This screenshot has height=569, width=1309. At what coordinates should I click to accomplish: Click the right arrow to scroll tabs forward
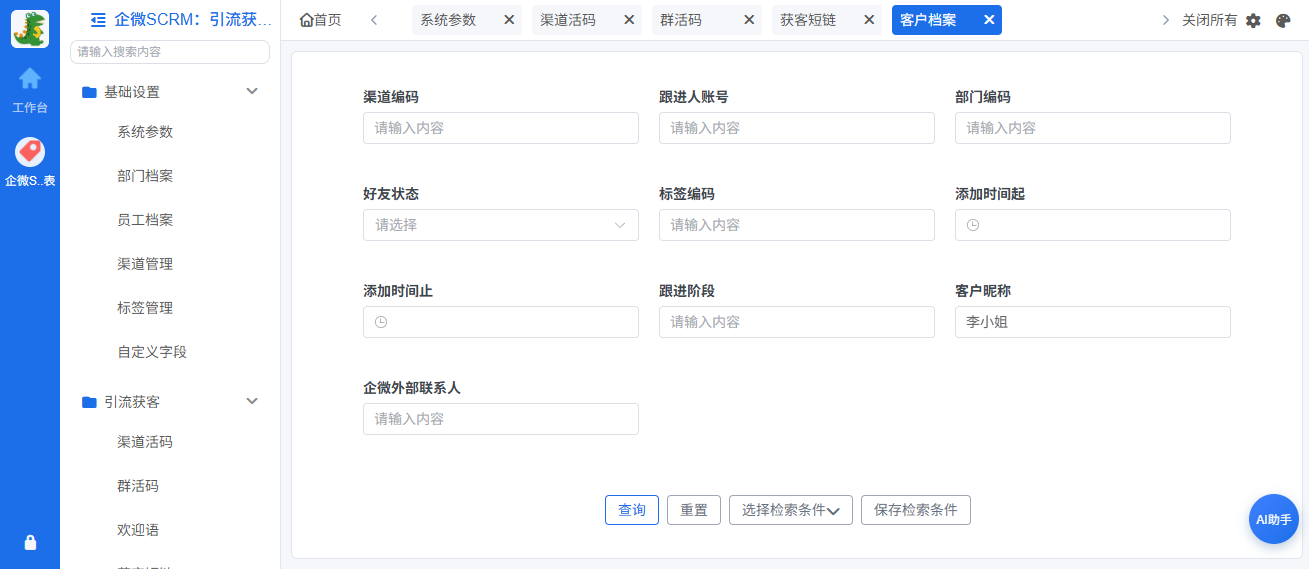tap(1165, 20)
